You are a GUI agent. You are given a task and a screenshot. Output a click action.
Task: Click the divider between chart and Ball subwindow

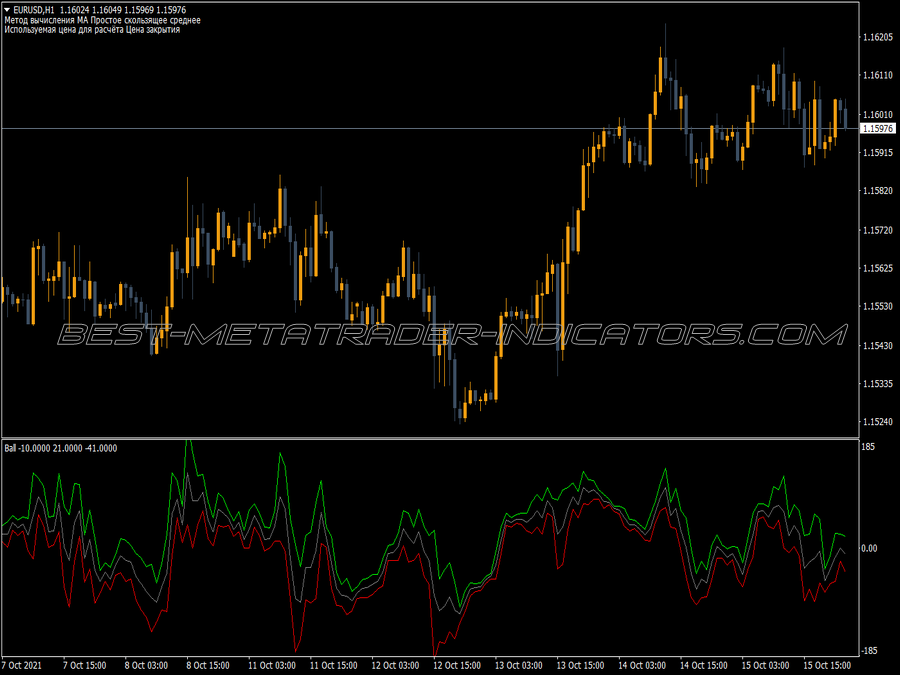click(430, 439)
